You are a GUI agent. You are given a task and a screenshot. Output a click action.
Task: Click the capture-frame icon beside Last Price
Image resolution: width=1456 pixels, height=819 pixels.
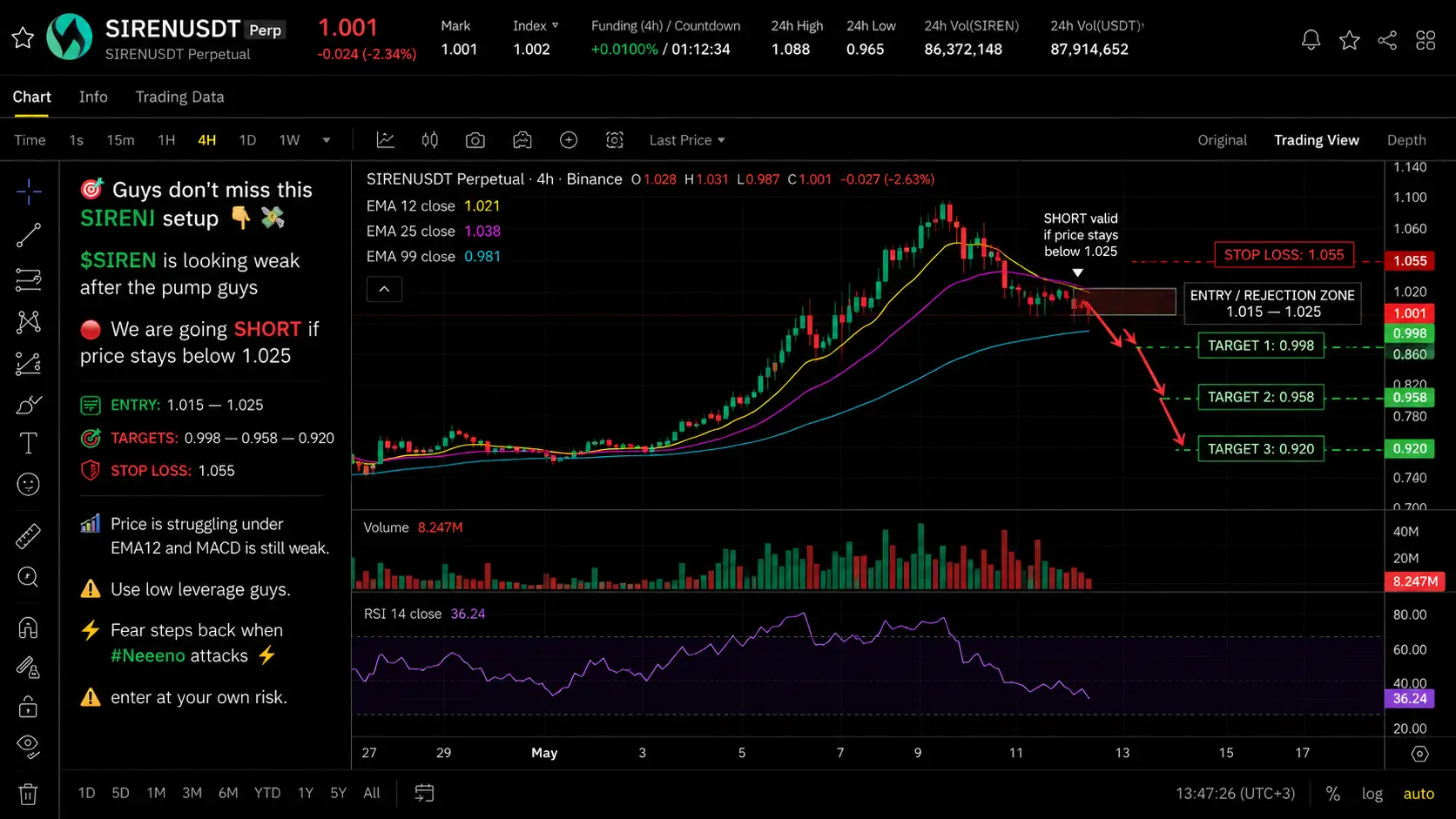click(615, 140)
